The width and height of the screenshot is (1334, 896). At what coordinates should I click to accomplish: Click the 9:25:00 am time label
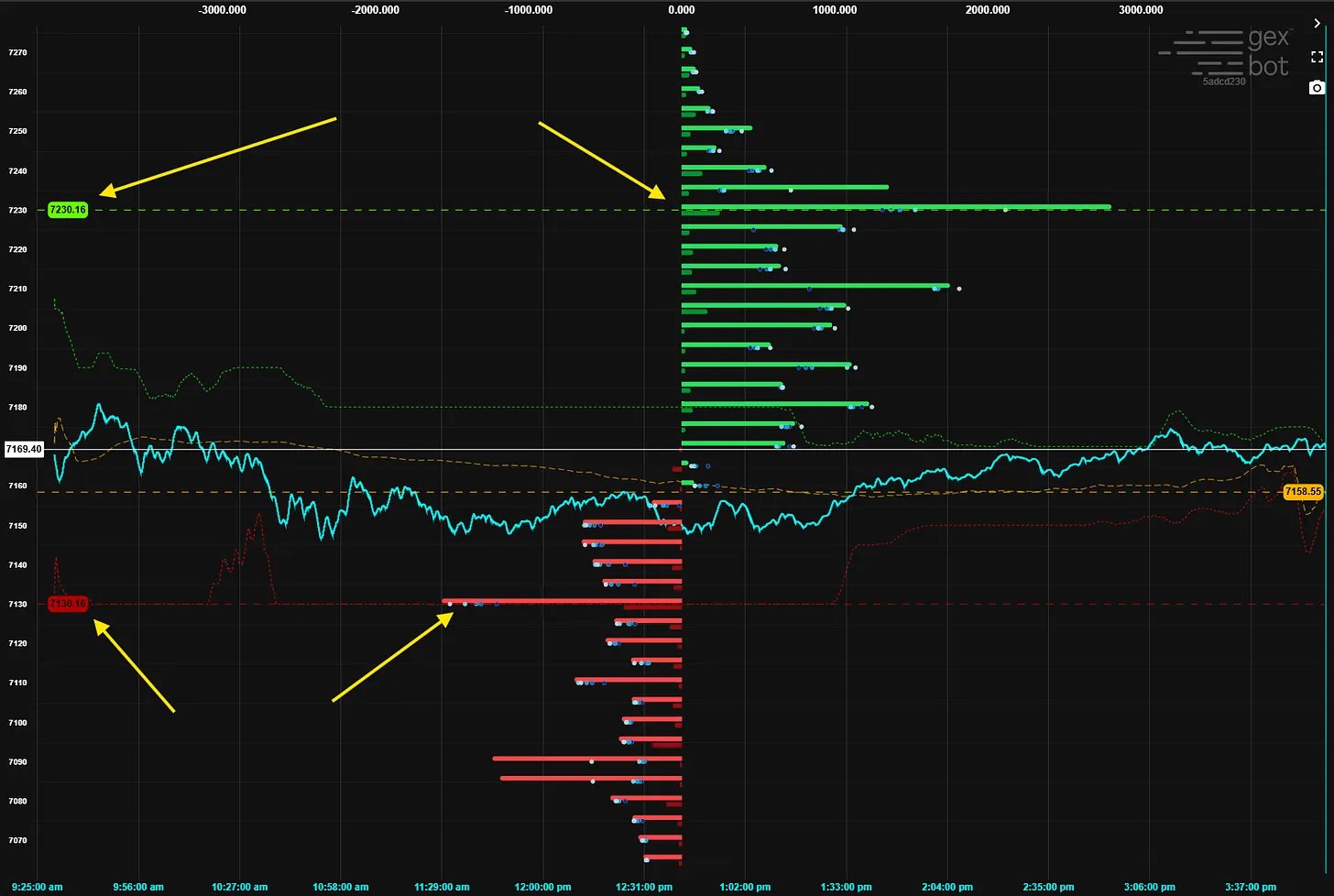tap(38, 887)
